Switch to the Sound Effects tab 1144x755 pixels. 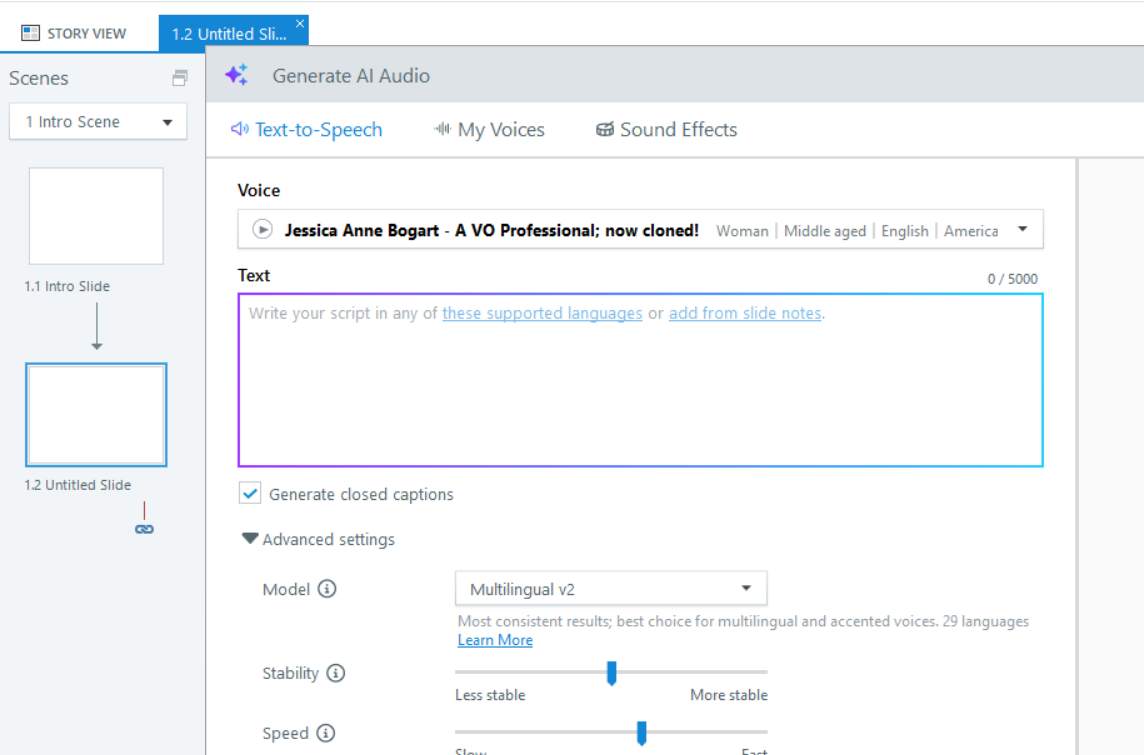[x=666, y=130]
